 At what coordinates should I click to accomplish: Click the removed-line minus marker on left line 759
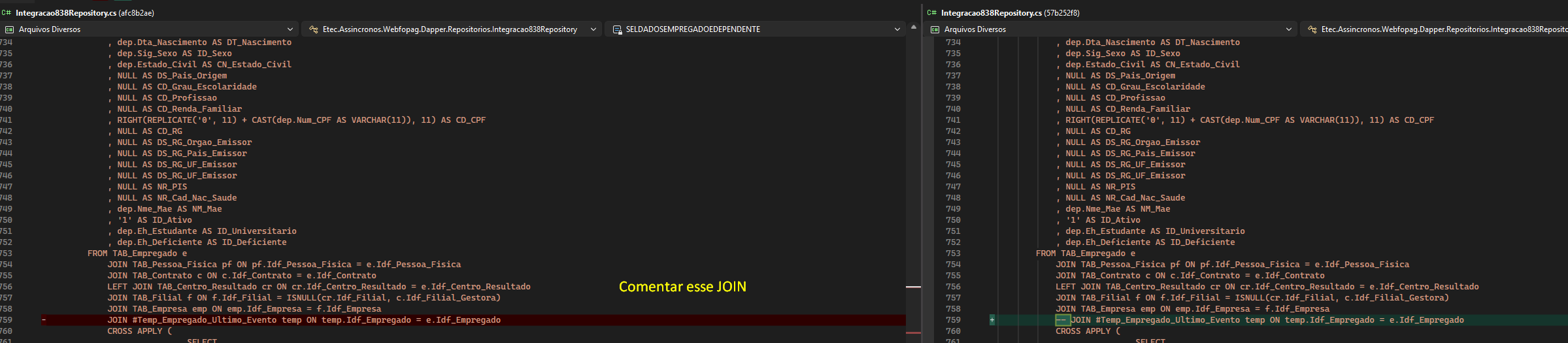pos(44,320)
